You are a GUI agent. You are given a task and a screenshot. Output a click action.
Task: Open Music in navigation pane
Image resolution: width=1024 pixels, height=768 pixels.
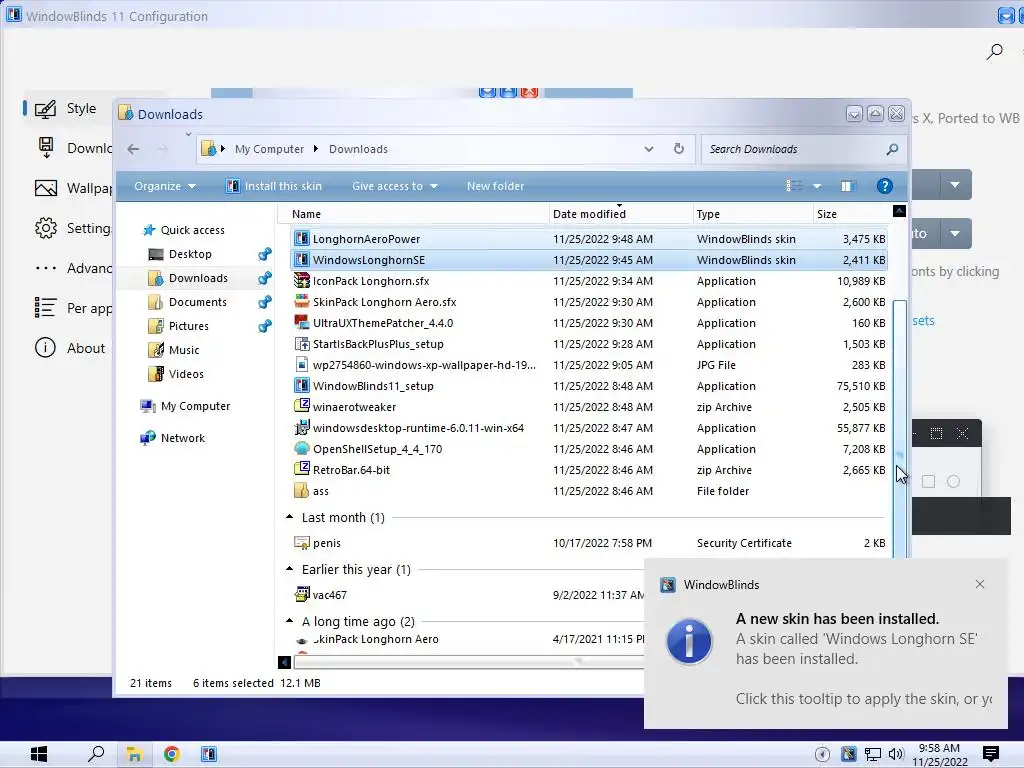[184, 350]
